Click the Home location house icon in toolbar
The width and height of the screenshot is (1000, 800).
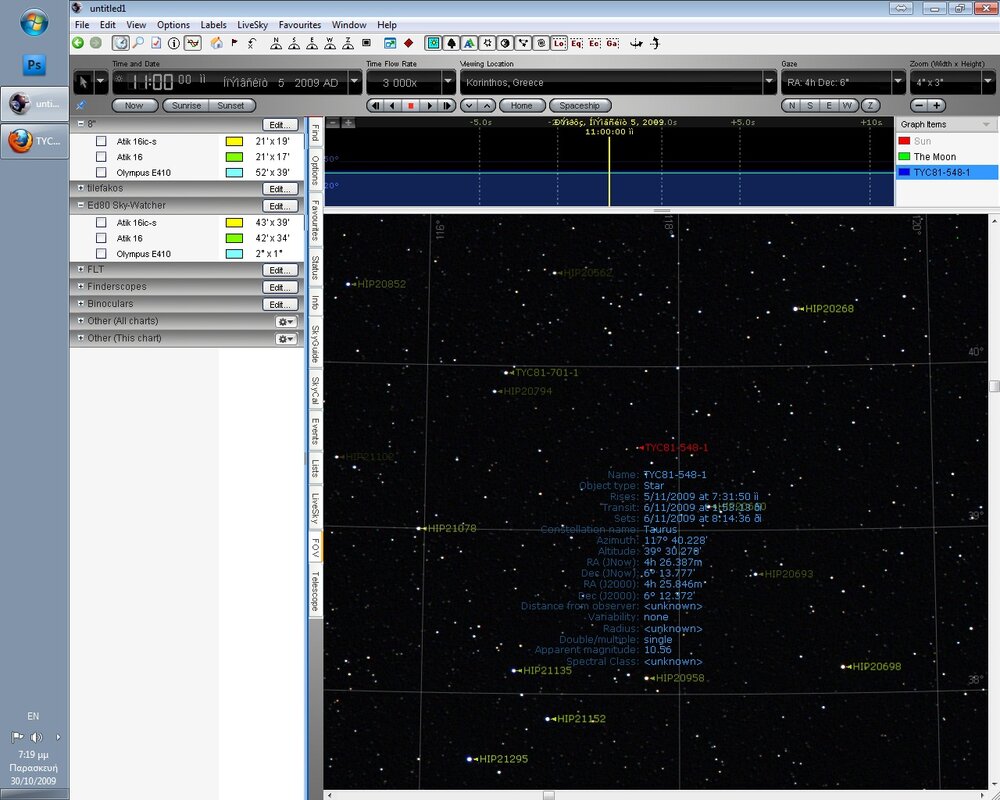215,43
